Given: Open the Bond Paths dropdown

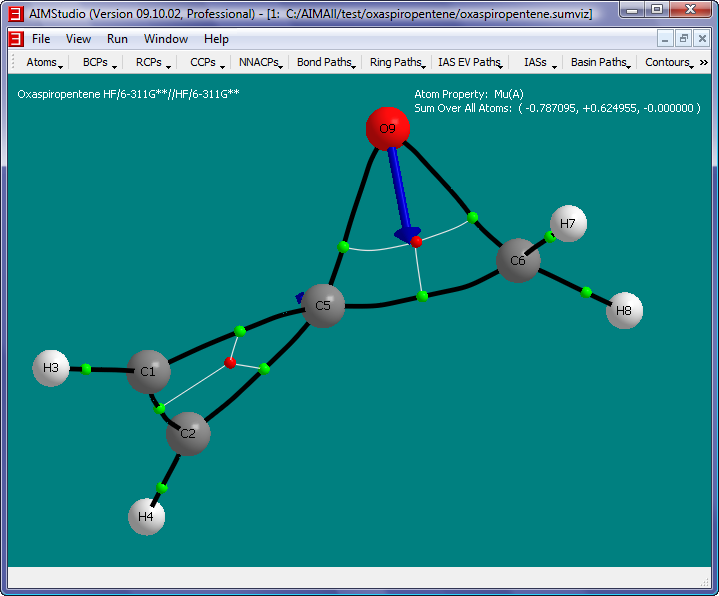Looking at the screenshot, I should [x=326, y=62].
